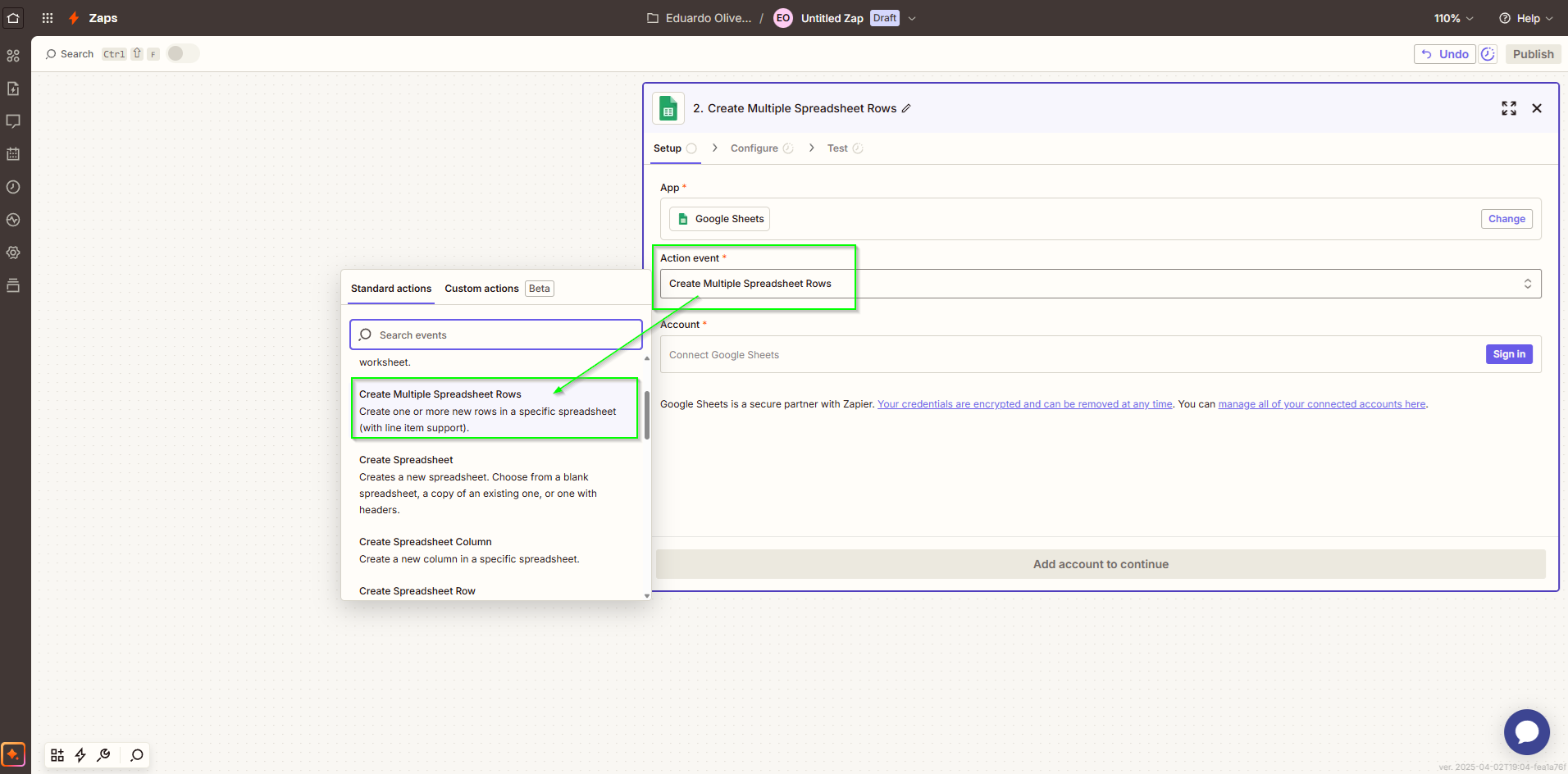1568x774 pixels.
Task: Choose the Create Spreadsheet event
Action: pyautogui.click(x=495, y=485)
